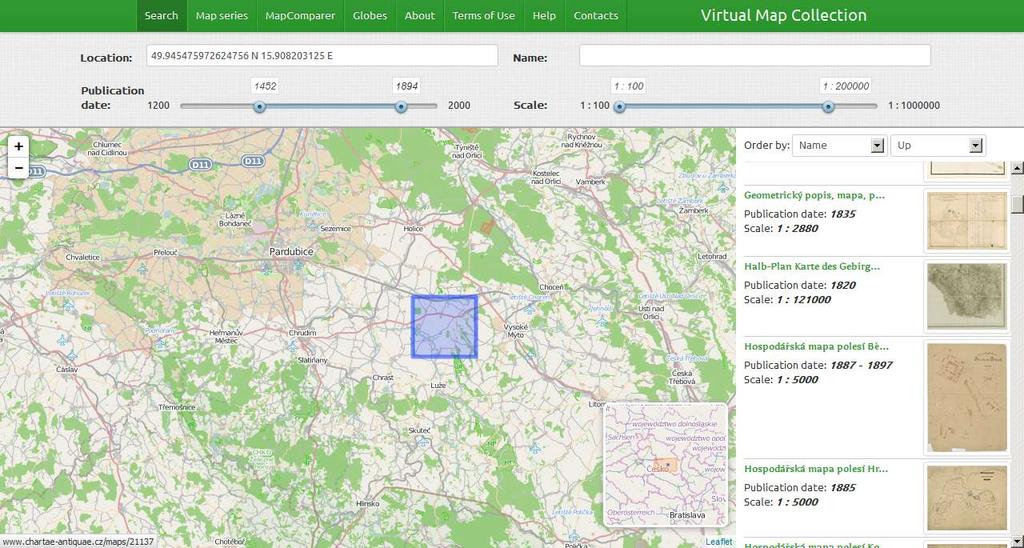Screen dimensions: 1024x548
Task: Click the Choceň town label
Action: point(552,287)
